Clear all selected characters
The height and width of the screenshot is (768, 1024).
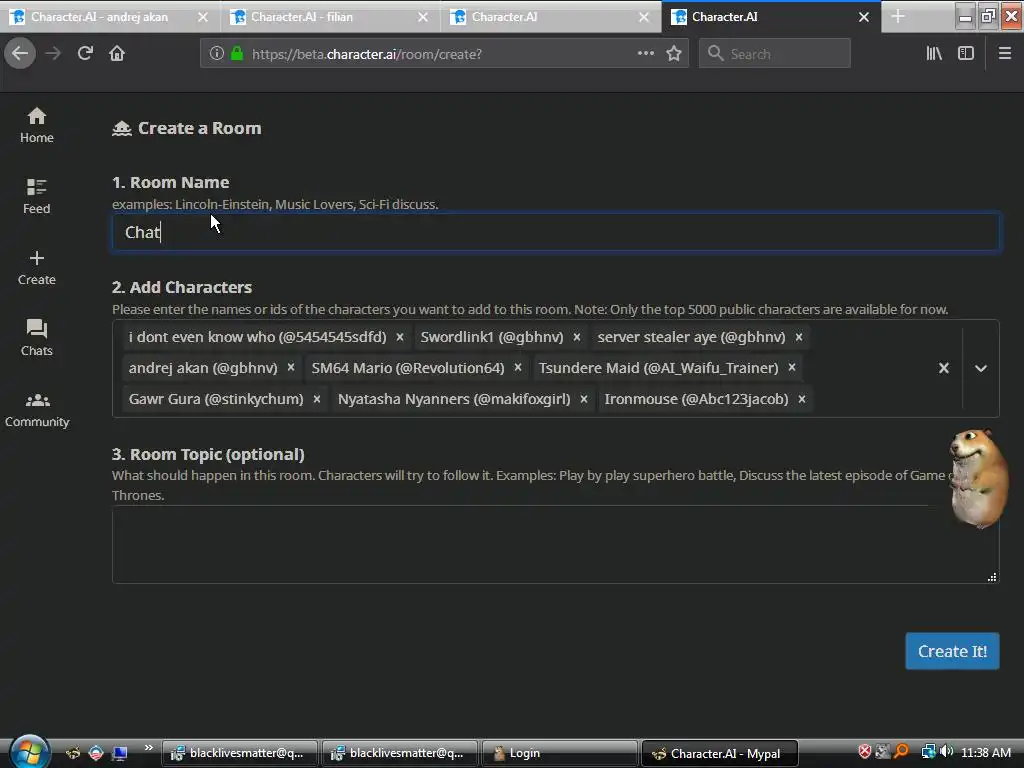pyautogui.click(x=944, y=368)
